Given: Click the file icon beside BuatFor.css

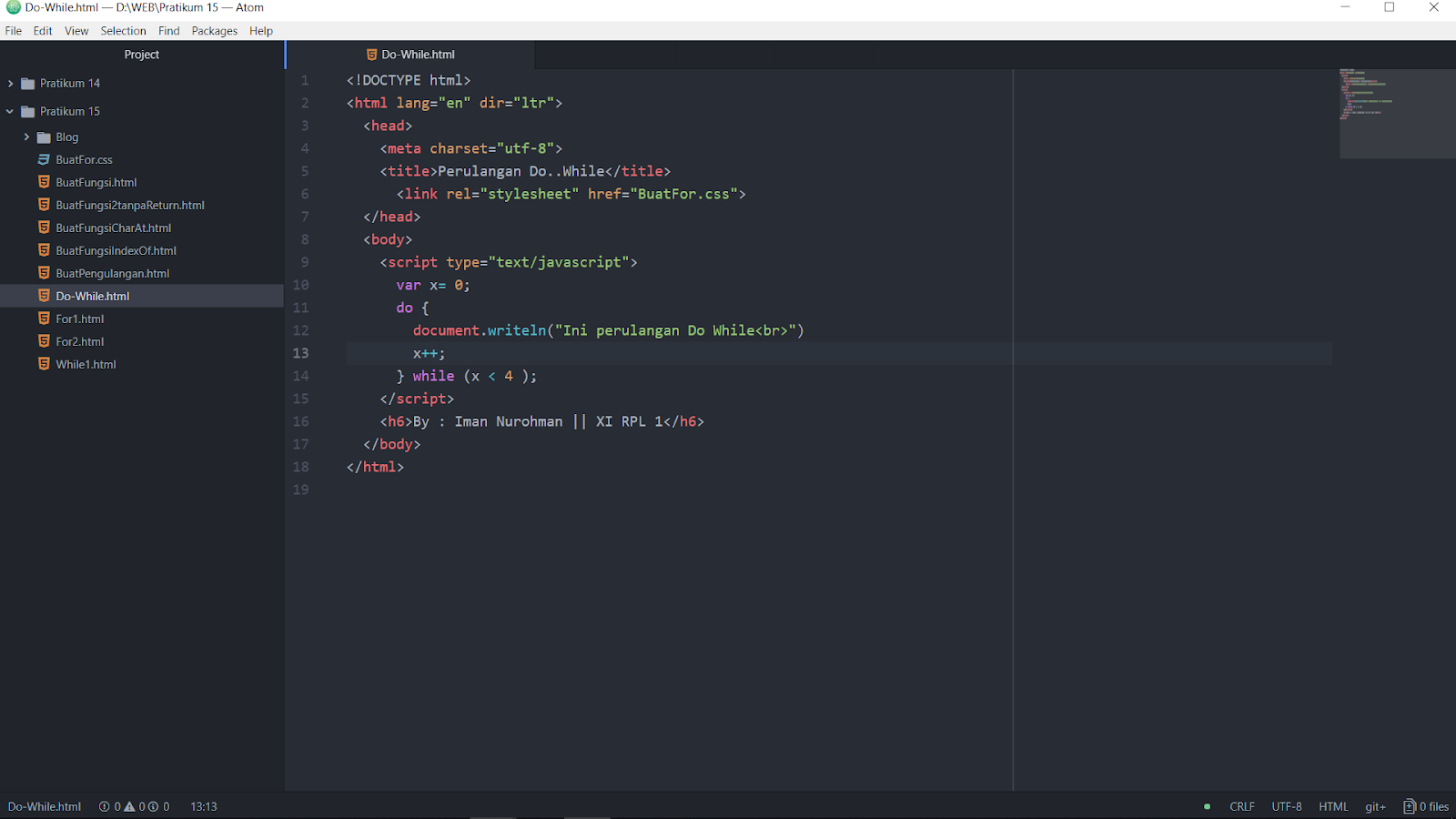Looking at the screenshot, I should [44, 159].
